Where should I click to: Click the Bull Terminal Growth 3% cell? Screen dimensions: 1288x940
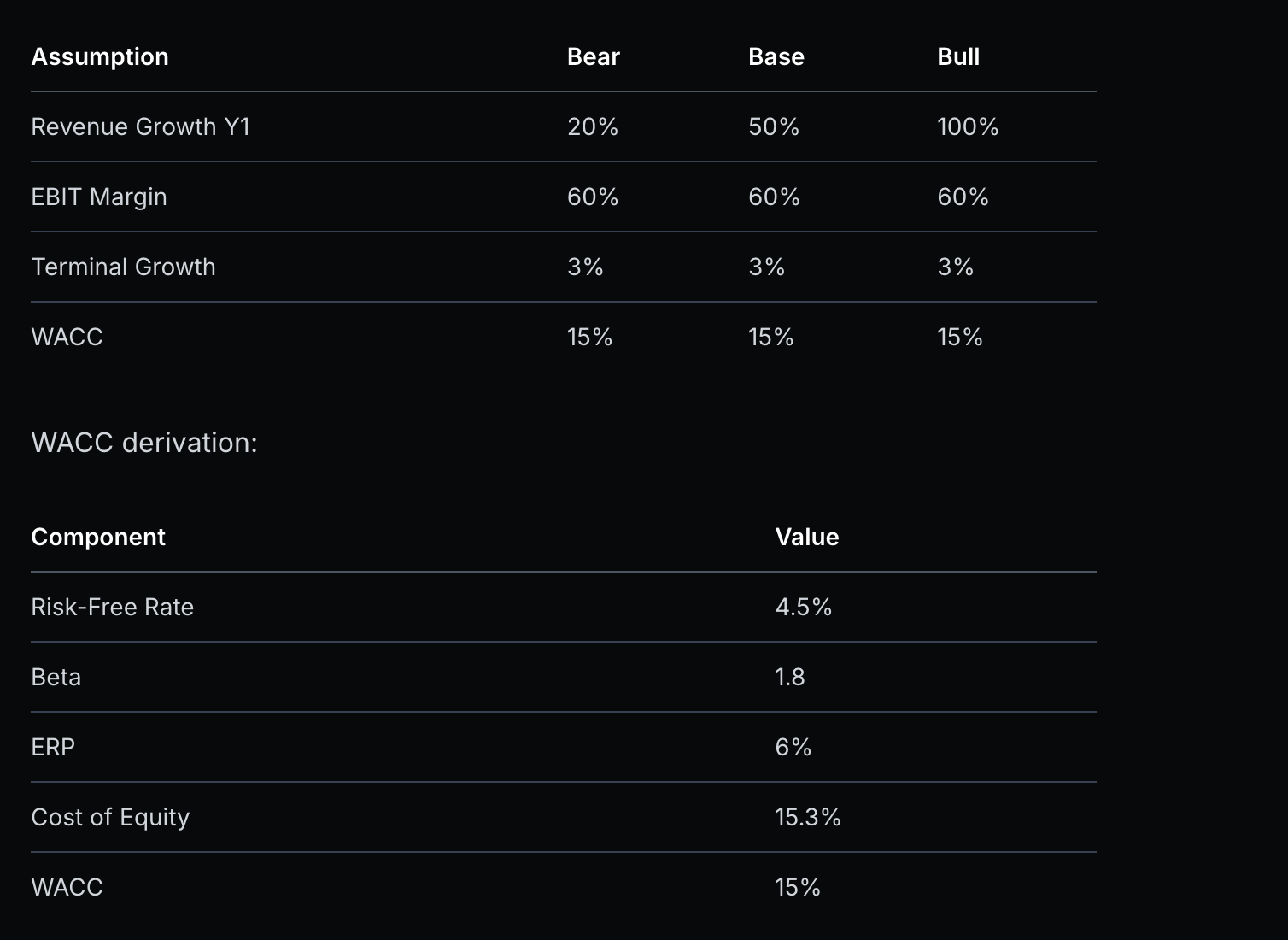[954, 267]
